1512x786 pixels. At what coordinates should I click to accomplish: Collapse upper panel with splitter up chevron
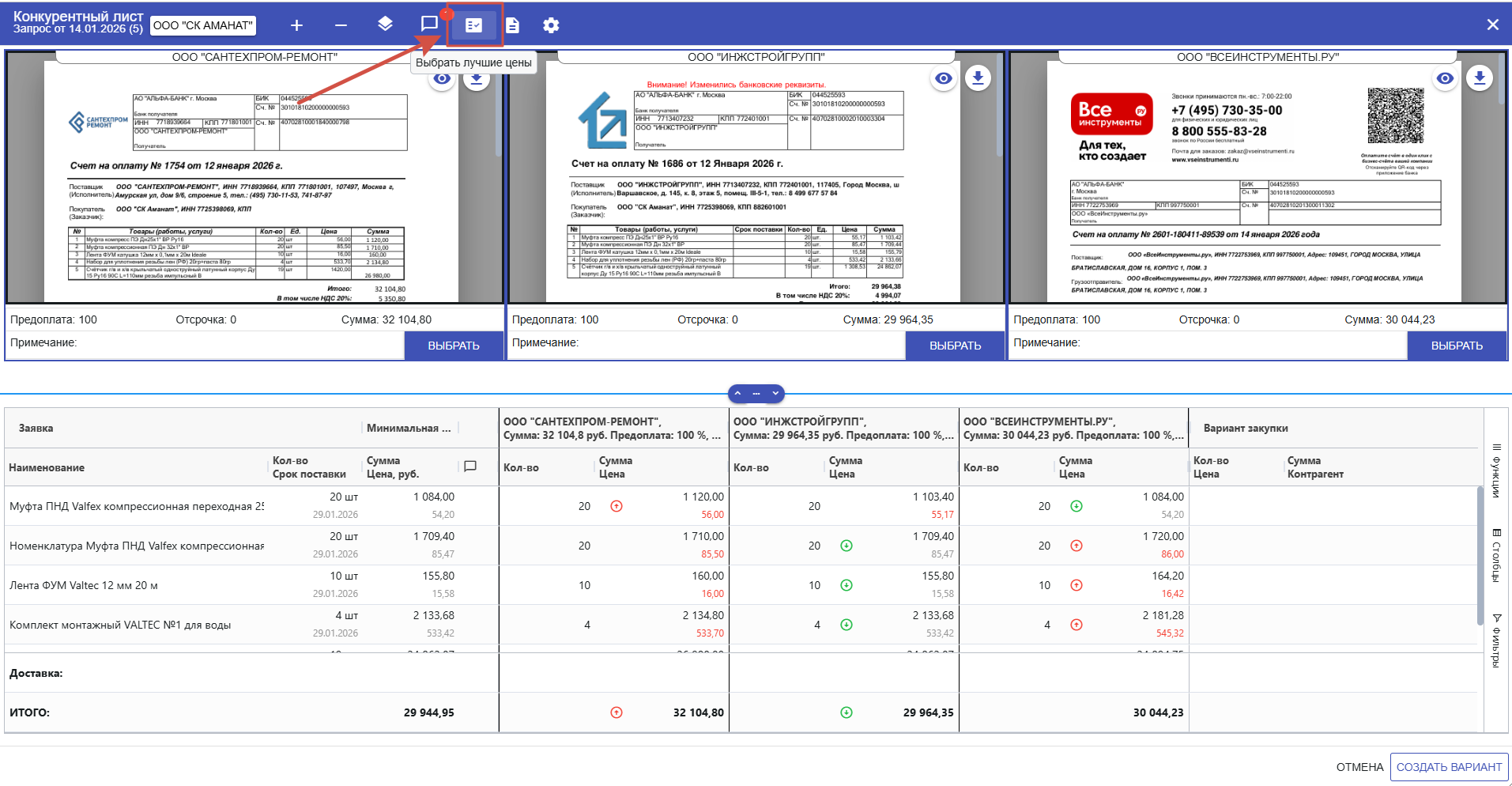click(x=737, y=393)
